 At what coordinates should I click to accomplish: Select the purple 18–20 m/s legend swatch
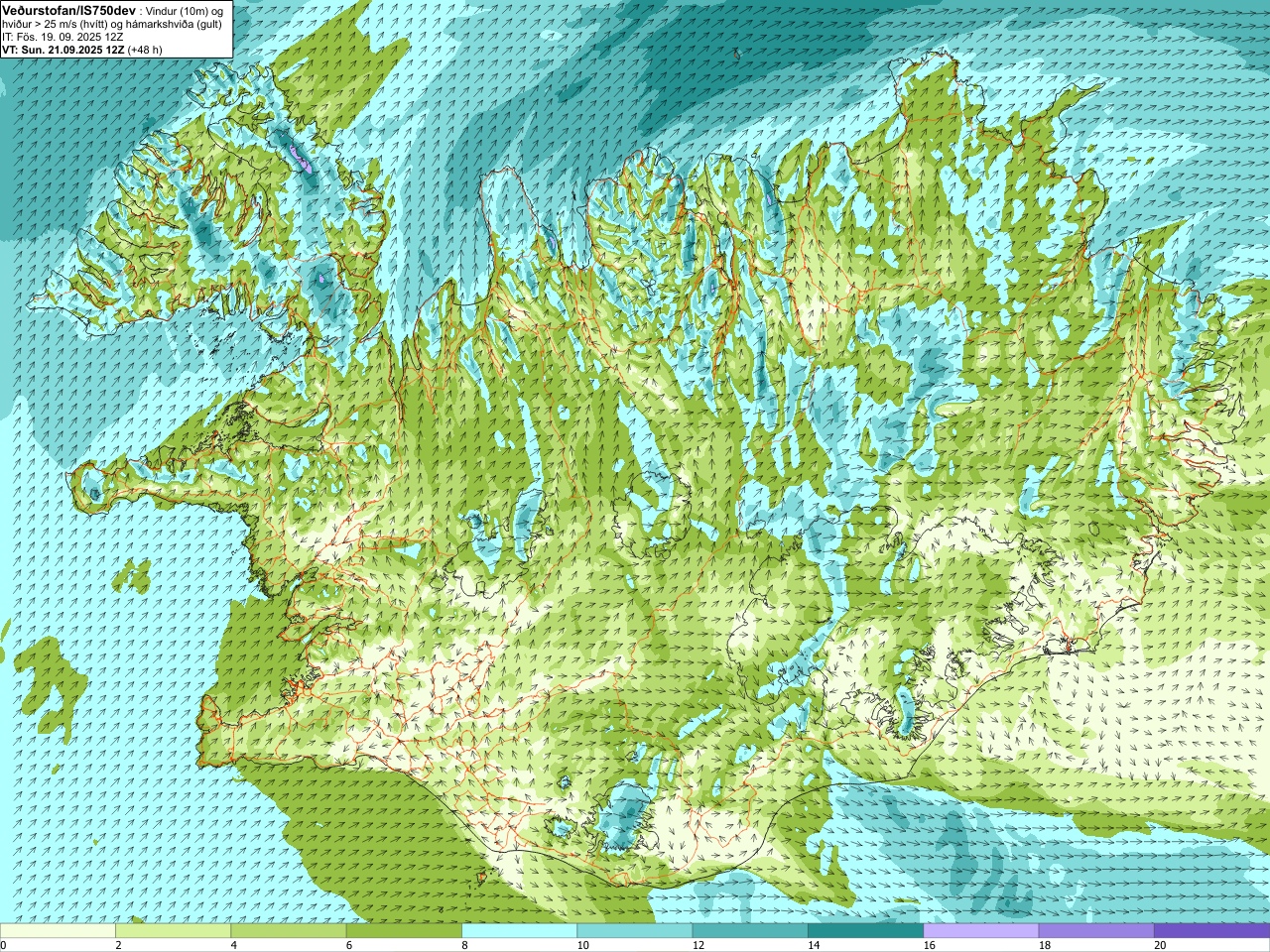coord(1096,931)
